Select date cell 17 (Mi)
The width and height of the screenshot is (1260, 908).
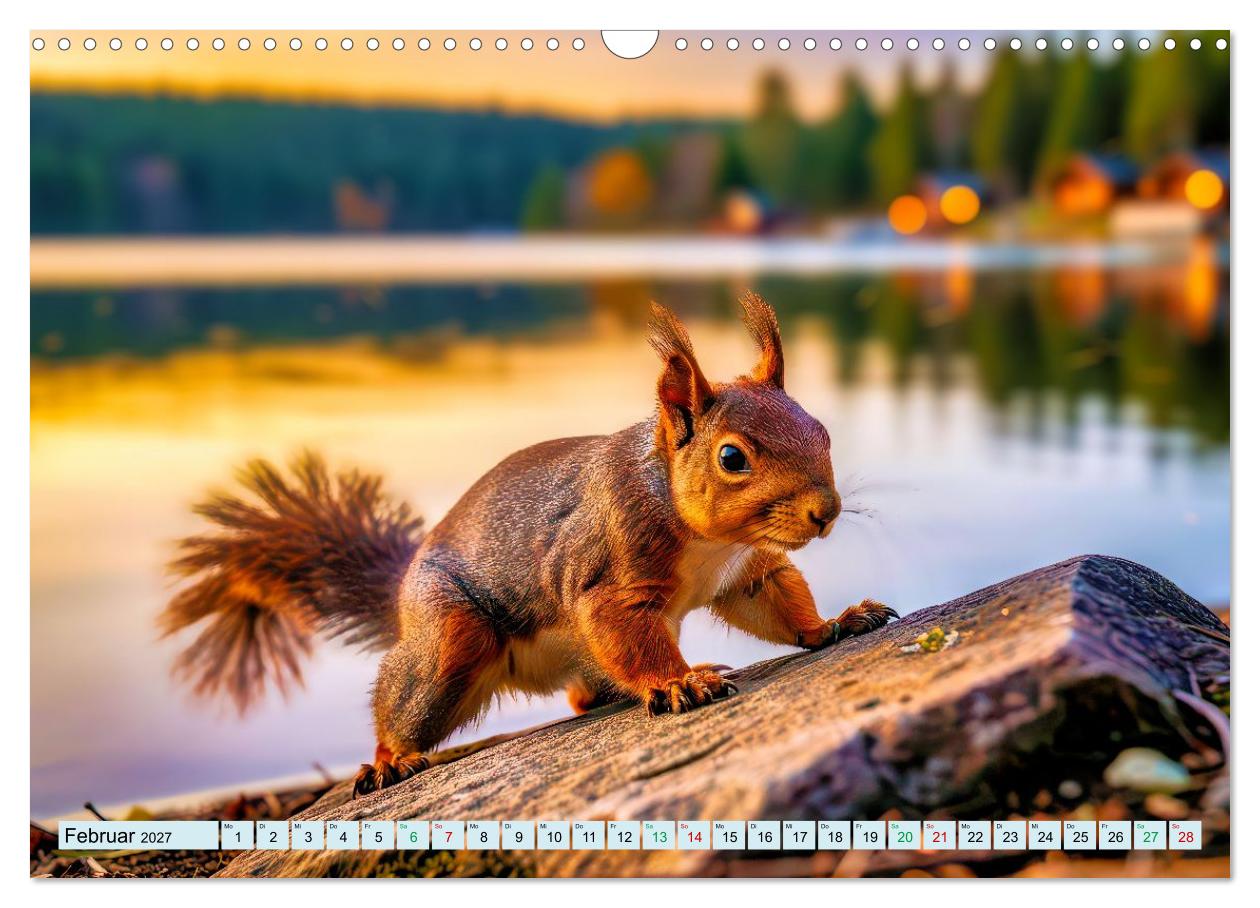798,836
